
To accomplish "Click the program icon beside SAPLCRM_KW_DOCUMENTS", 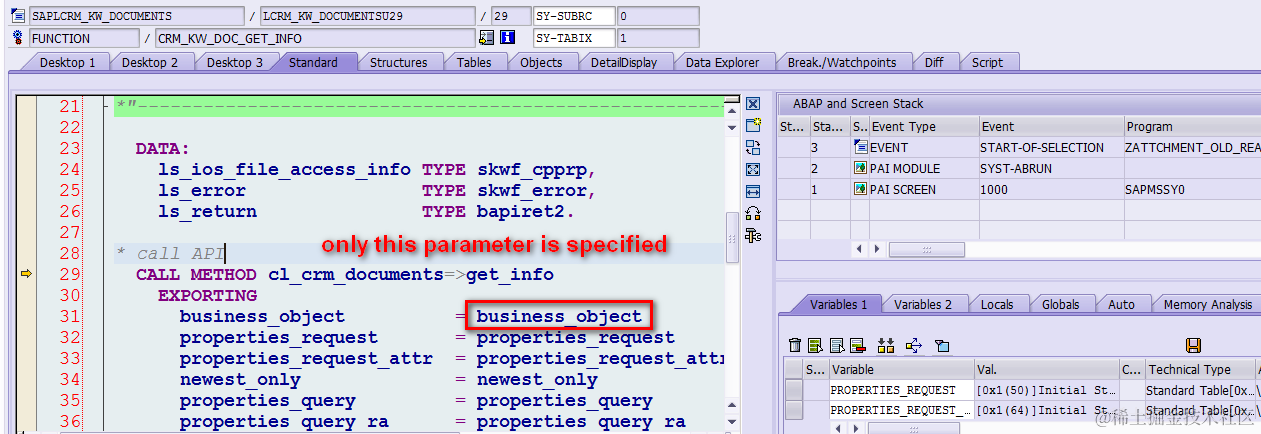I will pyautogui.click(x=18, y=16).
